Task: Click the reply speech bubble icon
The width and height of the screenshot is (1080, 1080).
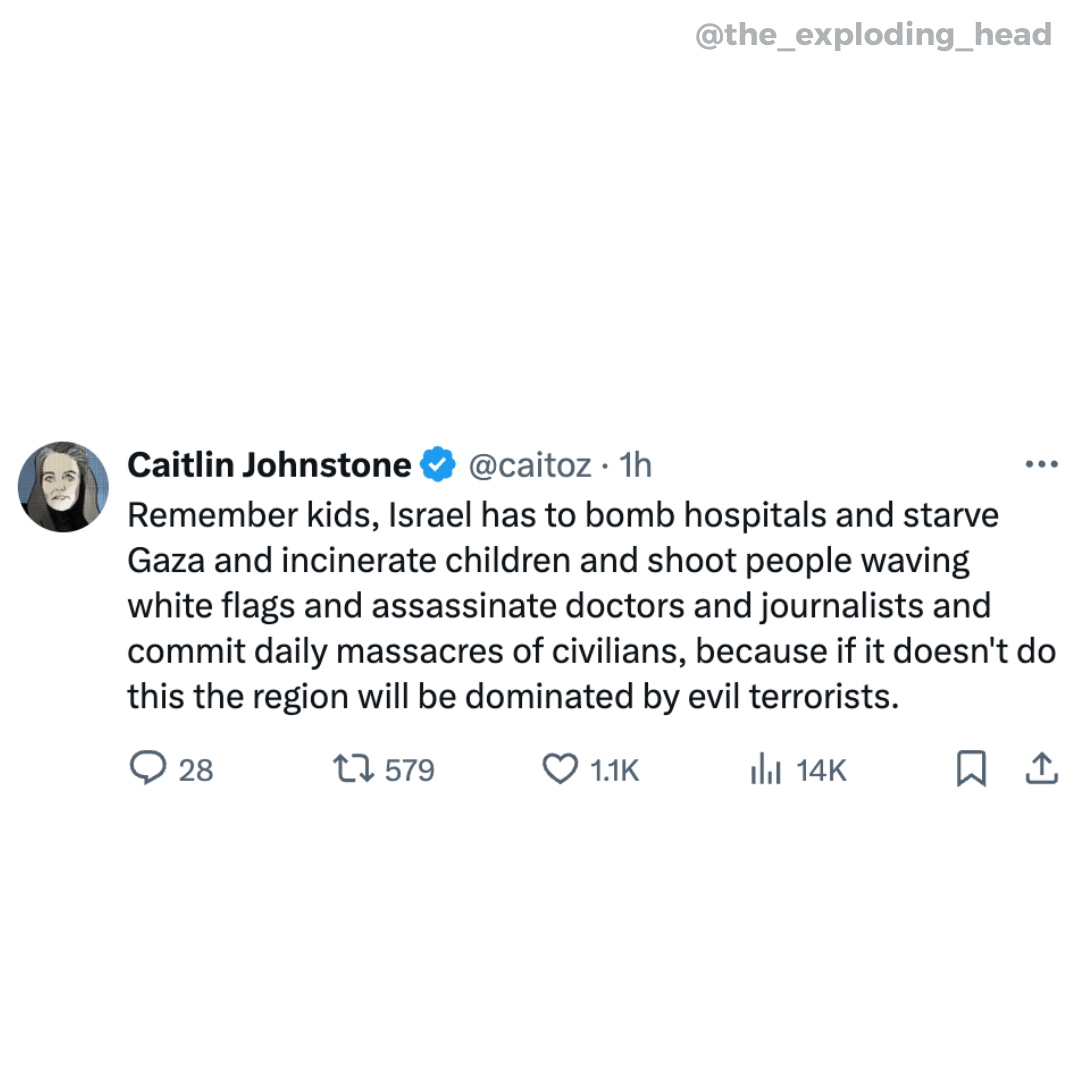Action: (x=147, y=769)
